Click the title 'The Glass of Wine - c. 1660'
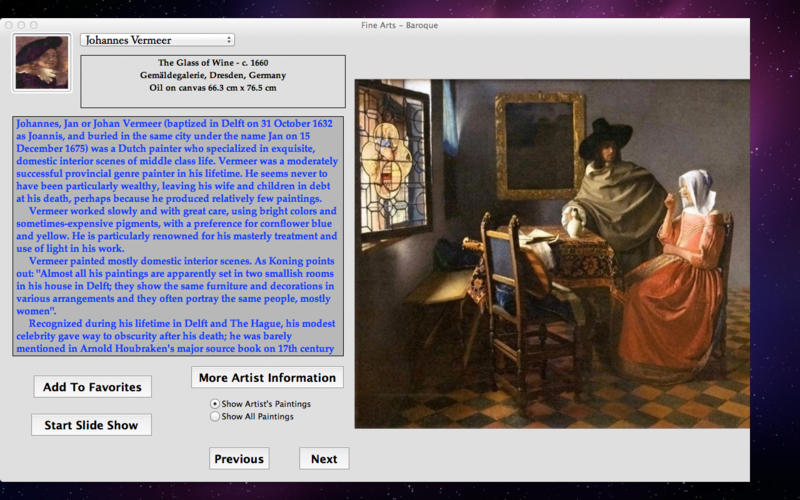The image size is (800, 500). point(213,63)
